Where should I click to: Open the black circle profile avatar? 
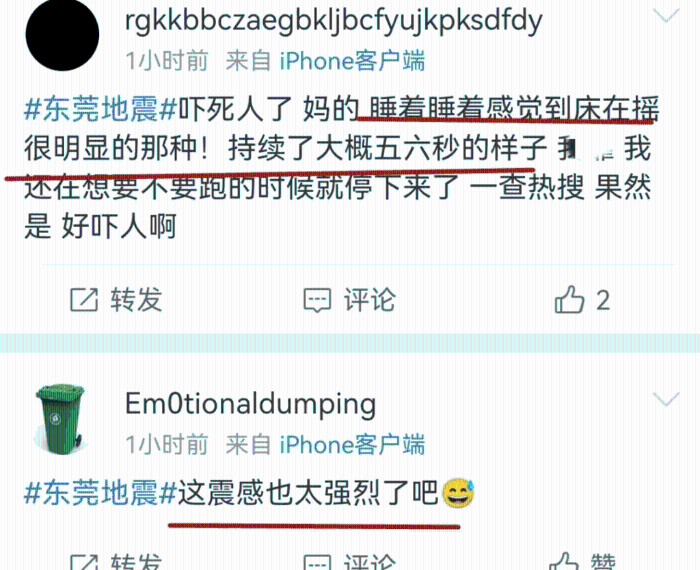pyautogui.click(x=62, y=35)
